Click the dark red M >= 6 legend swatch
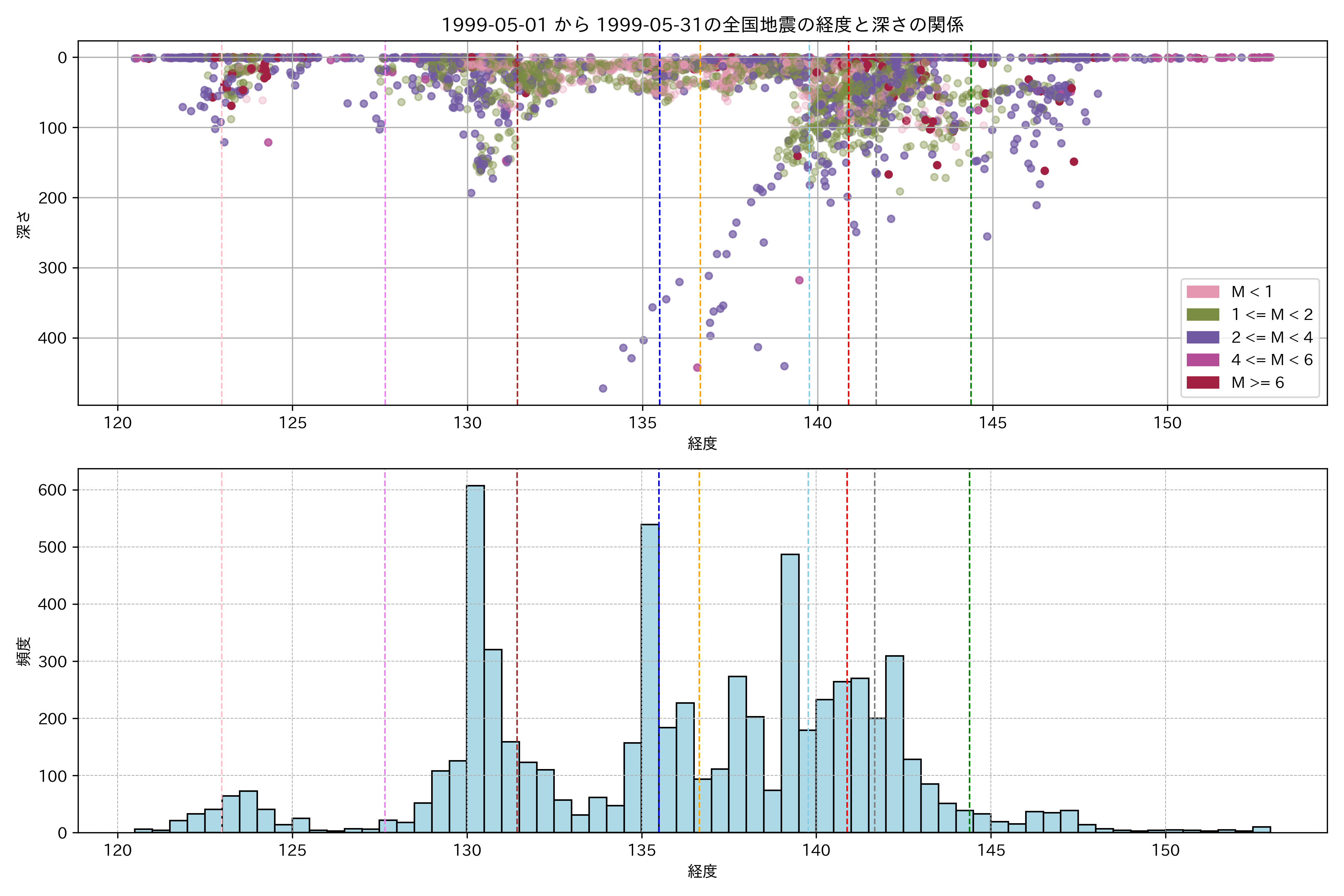Viewport: 1344px width, 896px height. (1202, 382)
